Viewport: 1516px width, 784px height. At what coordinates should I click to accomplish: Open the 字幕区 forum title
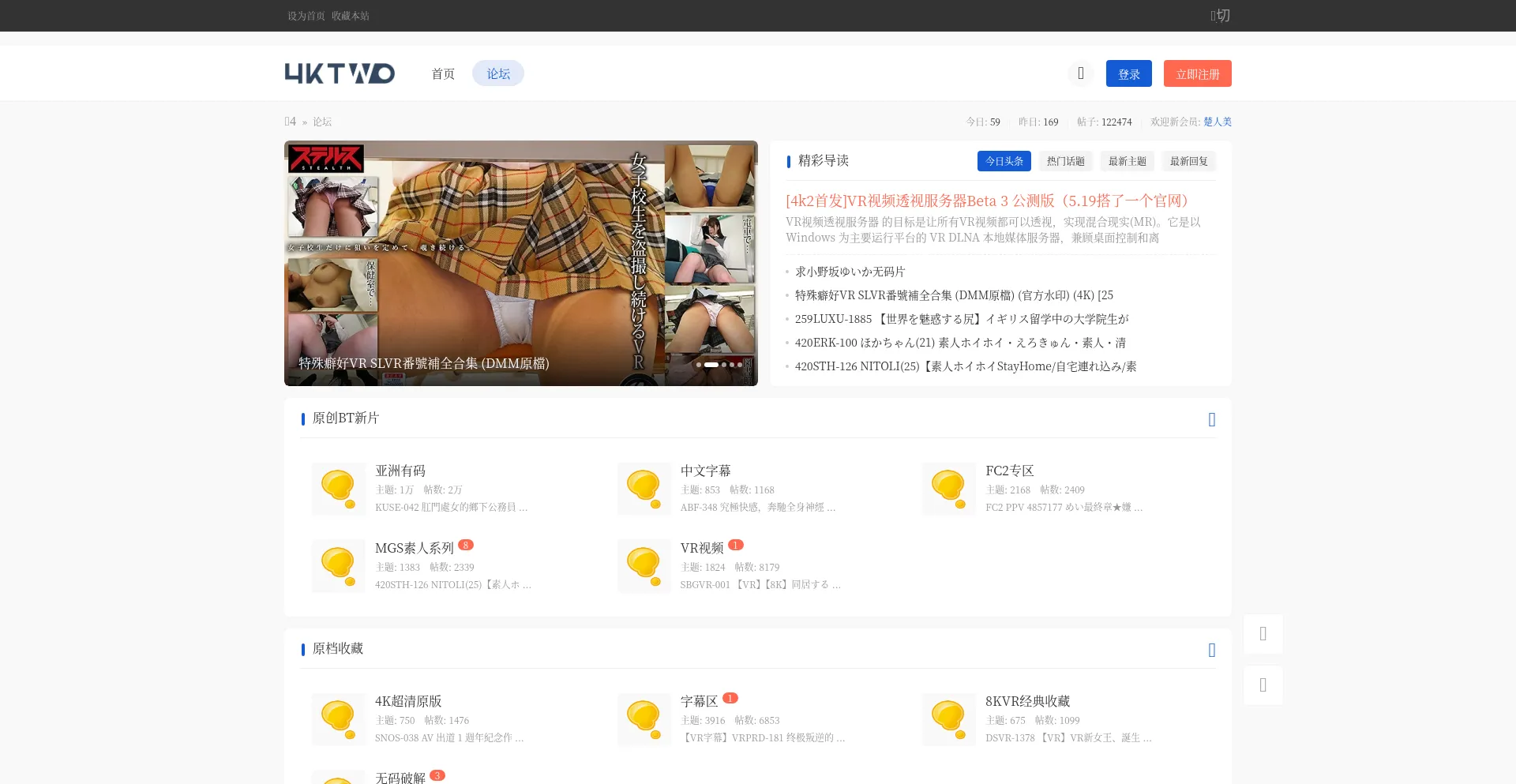point(700,701)
